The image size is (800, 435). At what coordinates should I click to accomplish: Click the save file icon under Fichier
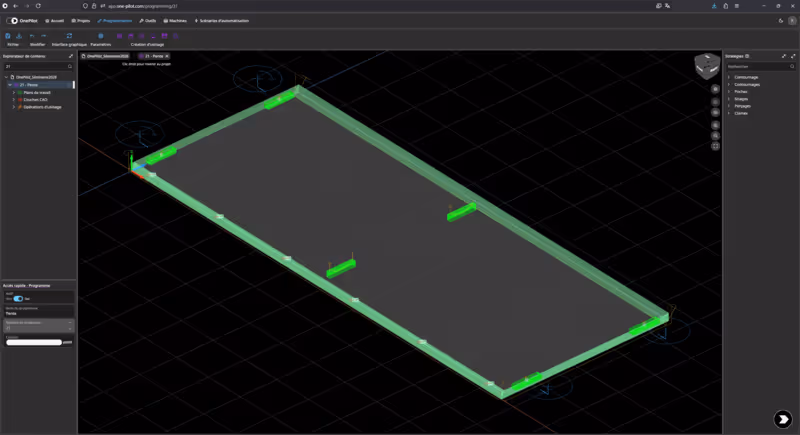coord(8,36)
